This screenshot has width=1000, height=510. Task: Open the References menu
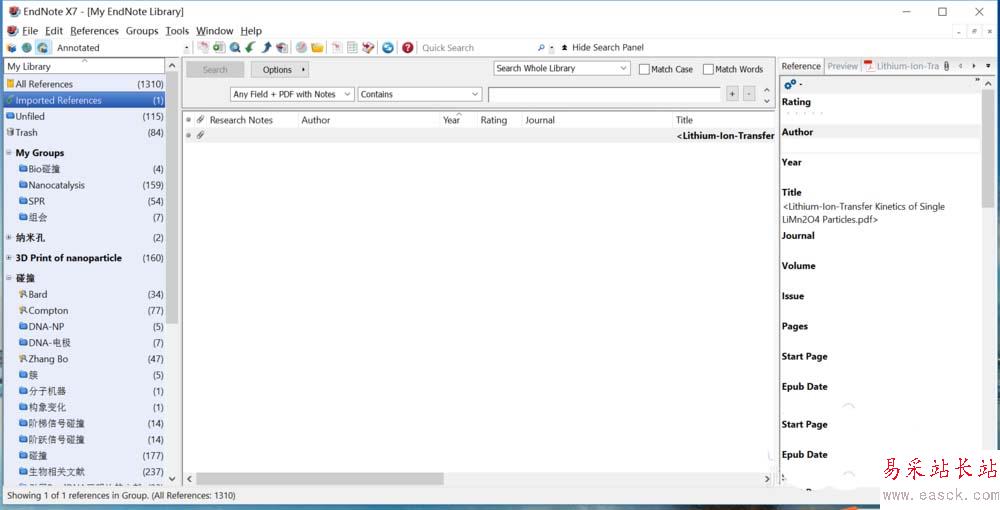(94, 31)
